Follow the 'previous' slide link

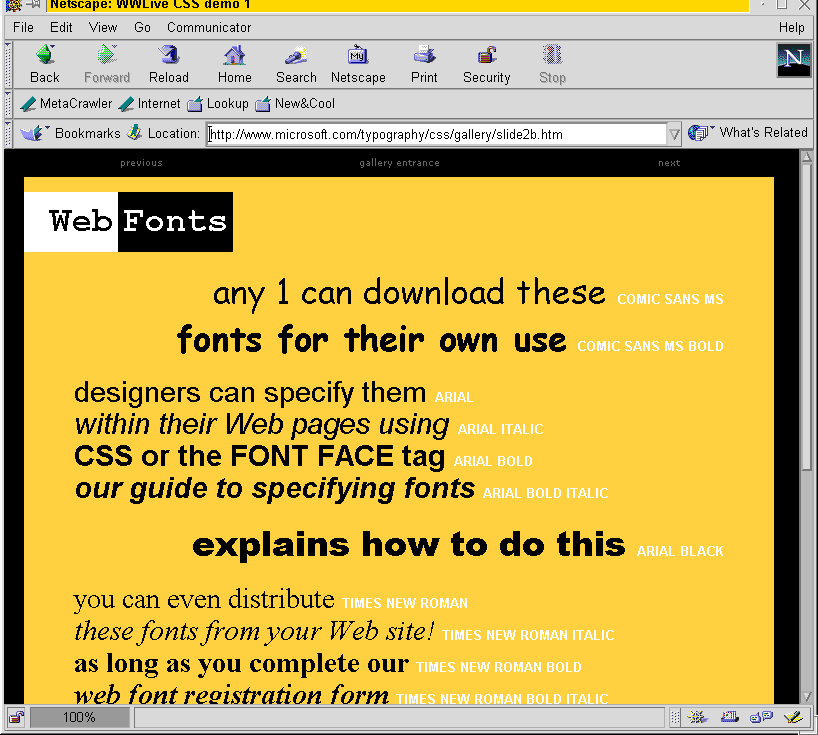pos(141,163)
